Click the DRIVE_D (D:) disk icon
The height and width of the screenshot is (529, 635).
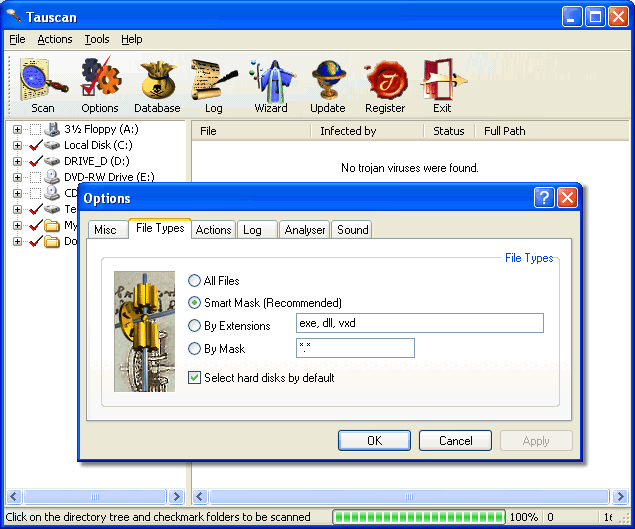tap(52, 161)
